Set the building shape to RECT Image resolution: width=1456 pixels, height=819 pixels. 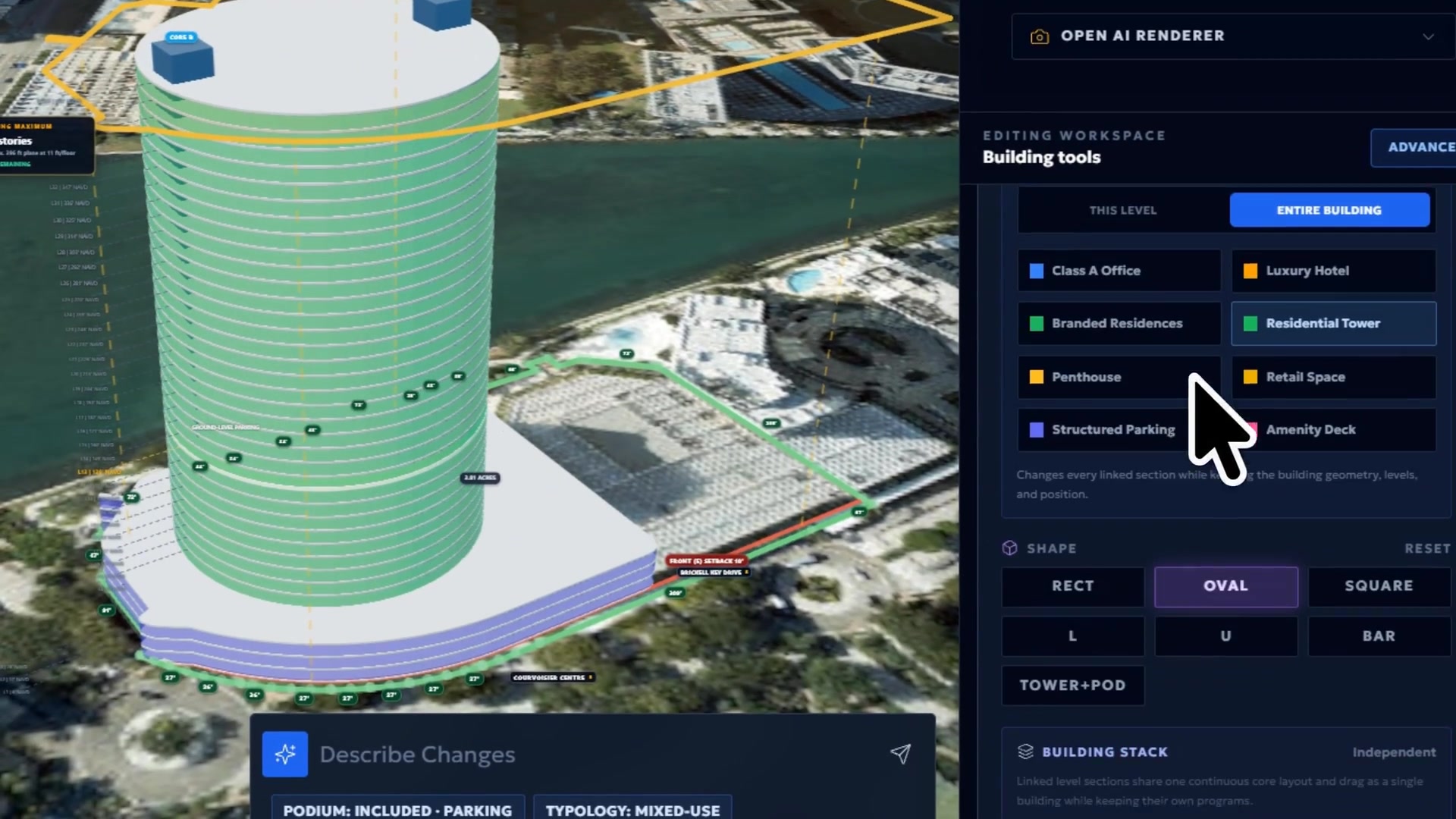pos(1072,586)
